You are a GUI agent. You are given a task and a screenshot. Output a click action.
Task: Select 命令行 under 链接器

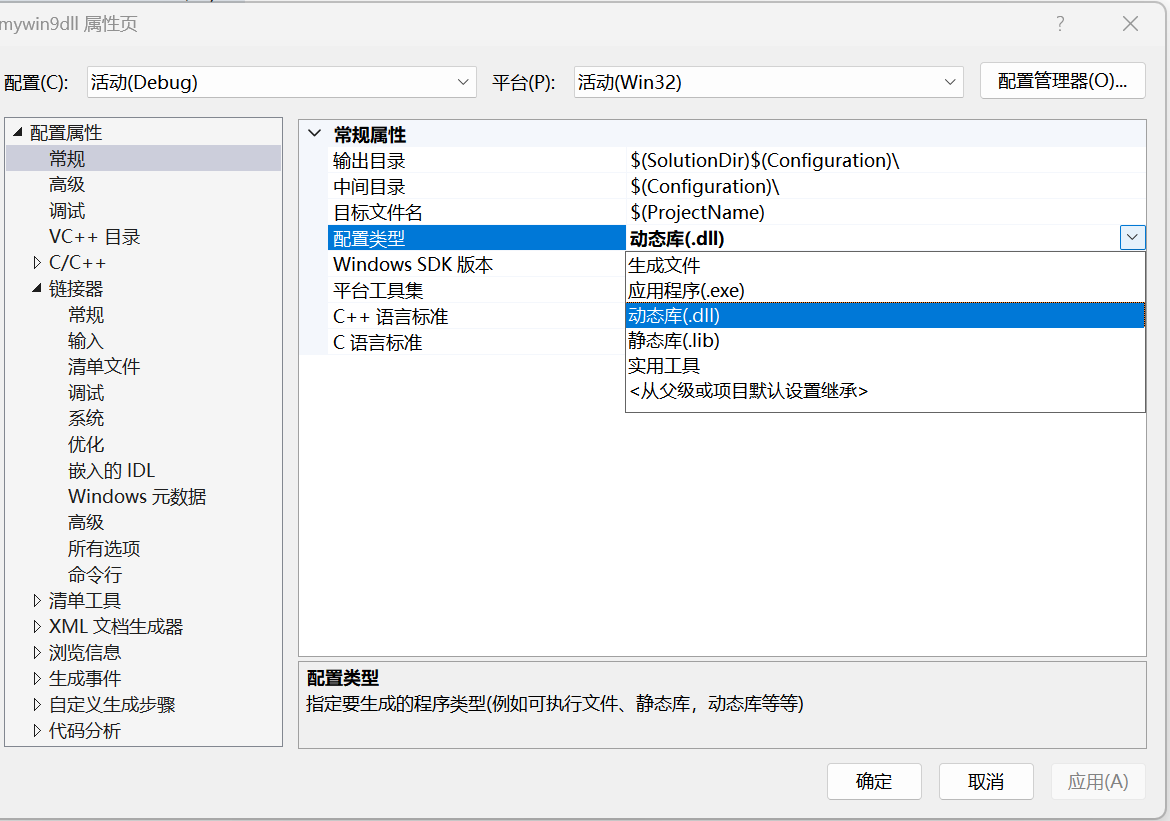pyautogui.click(x=95, y=575)
